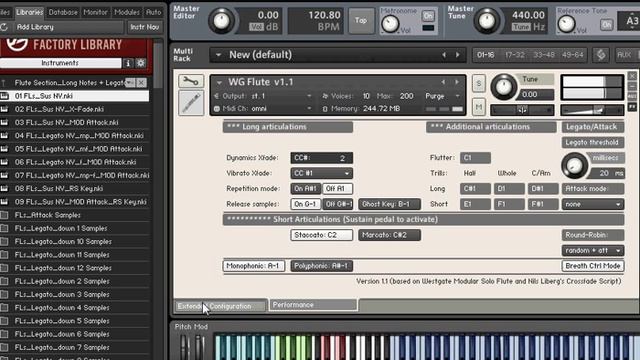This screenshot has height=360, width=640.
Task: Open Round-Robin random + alt dropdown
Action: (x=593, y=250)
